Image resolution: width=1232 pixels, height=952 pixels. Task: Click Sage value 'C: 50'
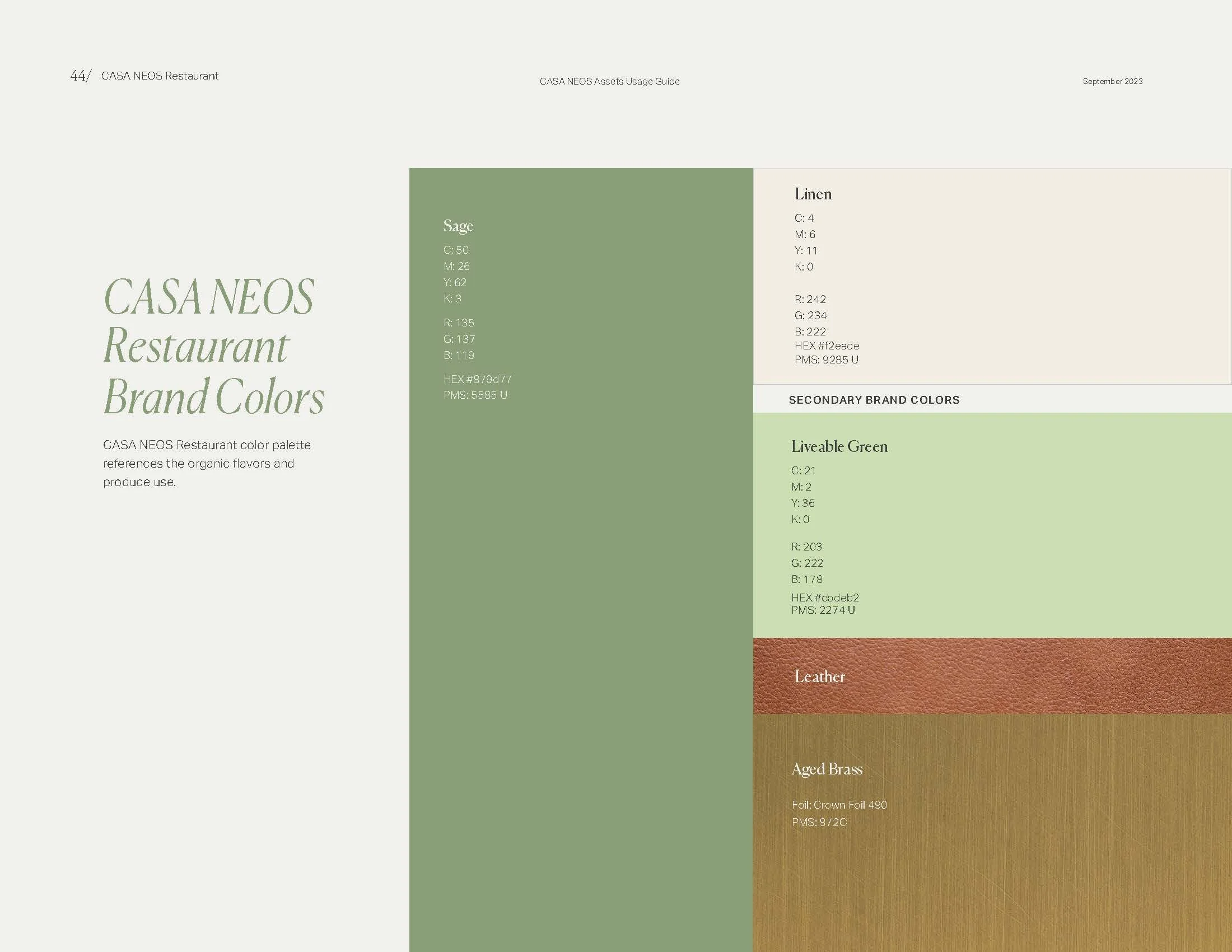pyautogui.click(x=456, y=250)
